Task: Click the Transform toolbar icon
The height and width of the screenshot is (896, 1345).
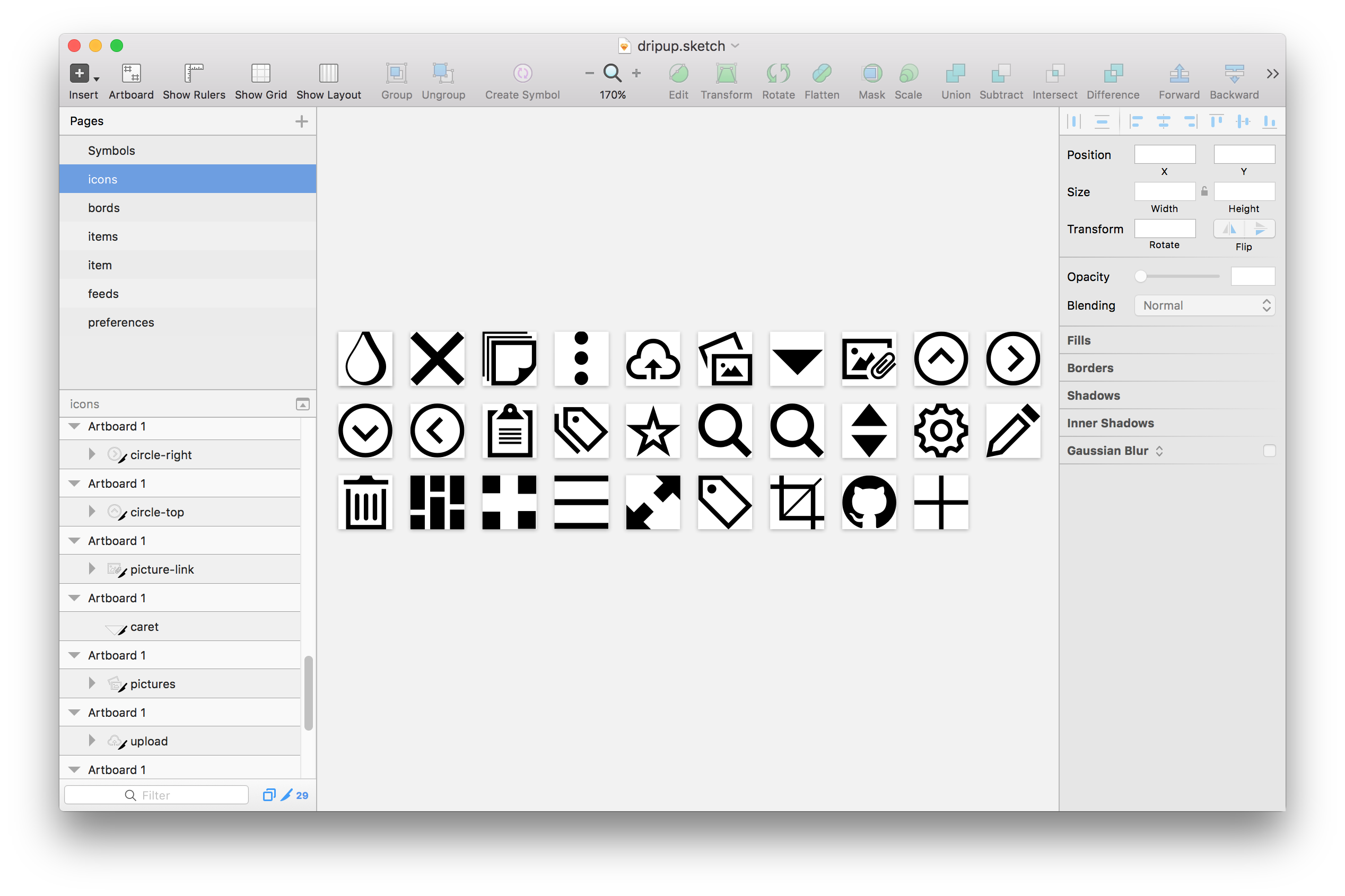Action: point(726,74)
